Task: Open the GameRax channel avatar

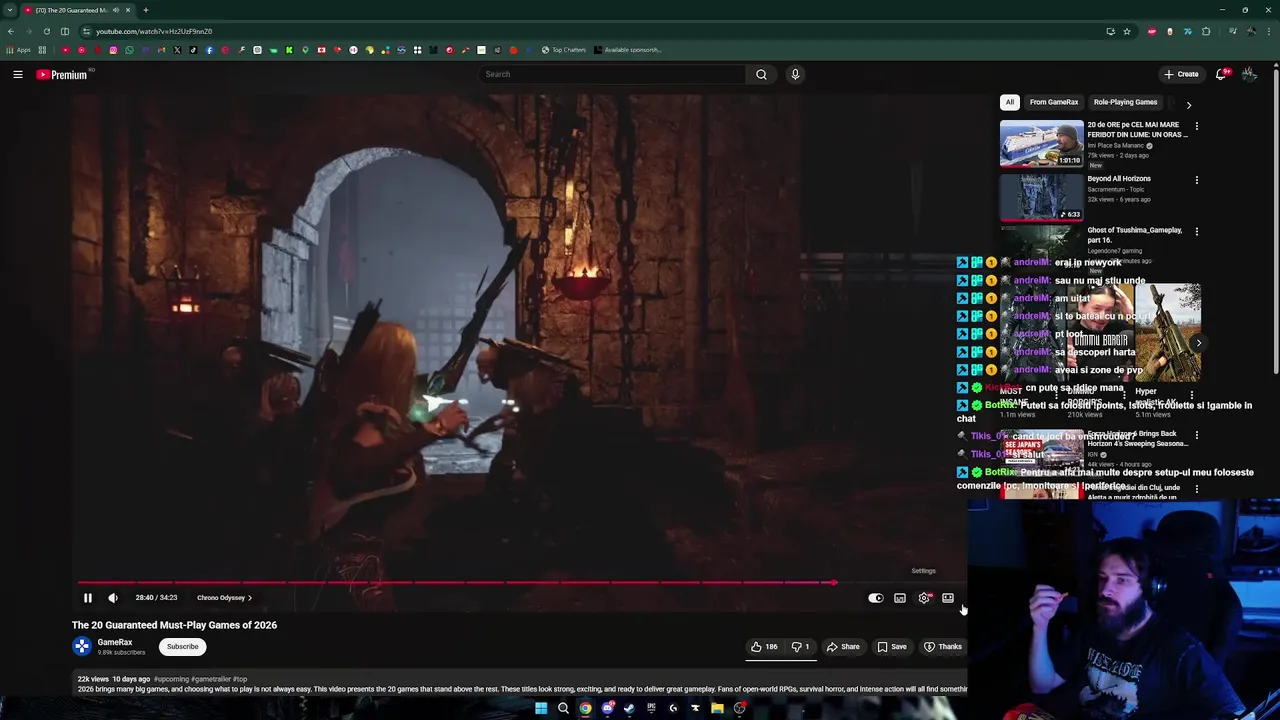Action: click(x=82, y=646)
